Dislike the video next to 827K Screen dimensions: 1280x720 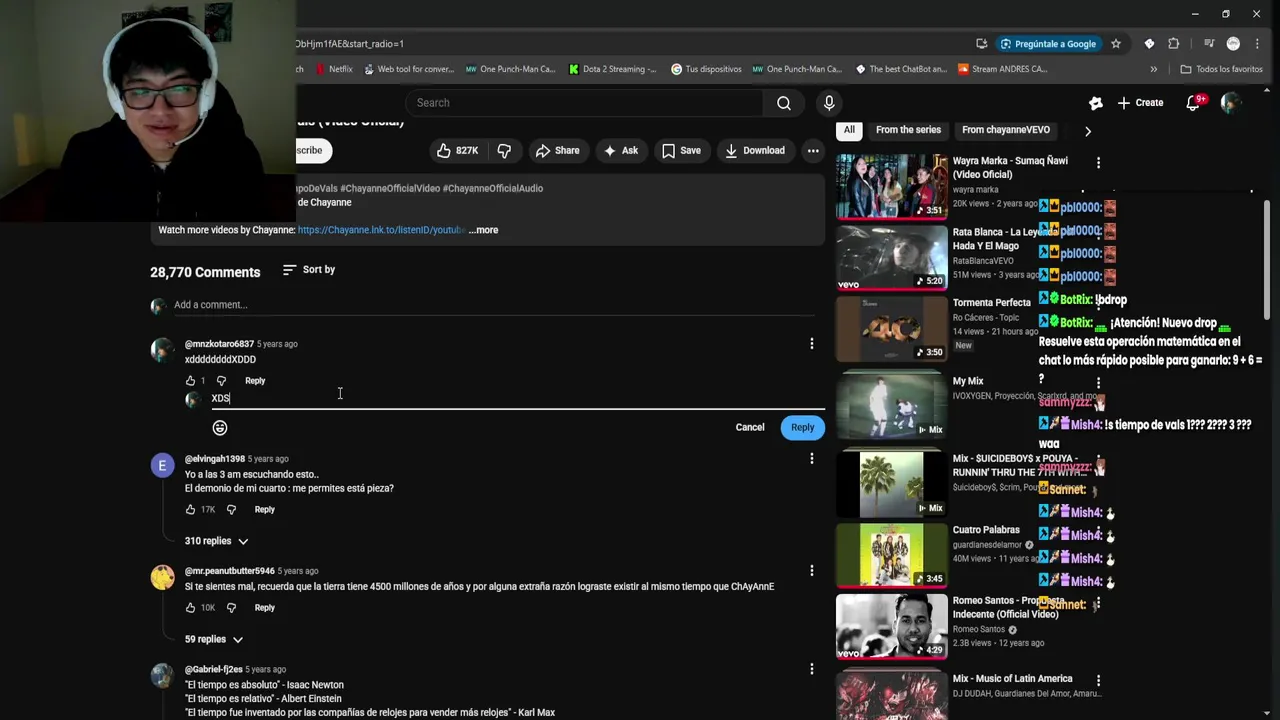tap(504, 150)
